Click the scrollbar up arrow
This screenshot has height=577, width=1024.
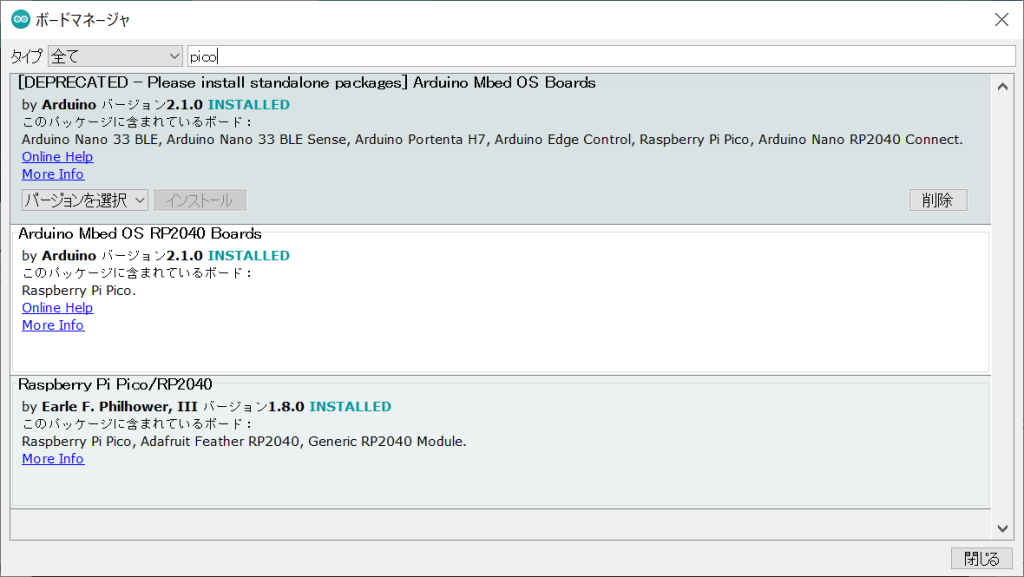click(1003, 87)
